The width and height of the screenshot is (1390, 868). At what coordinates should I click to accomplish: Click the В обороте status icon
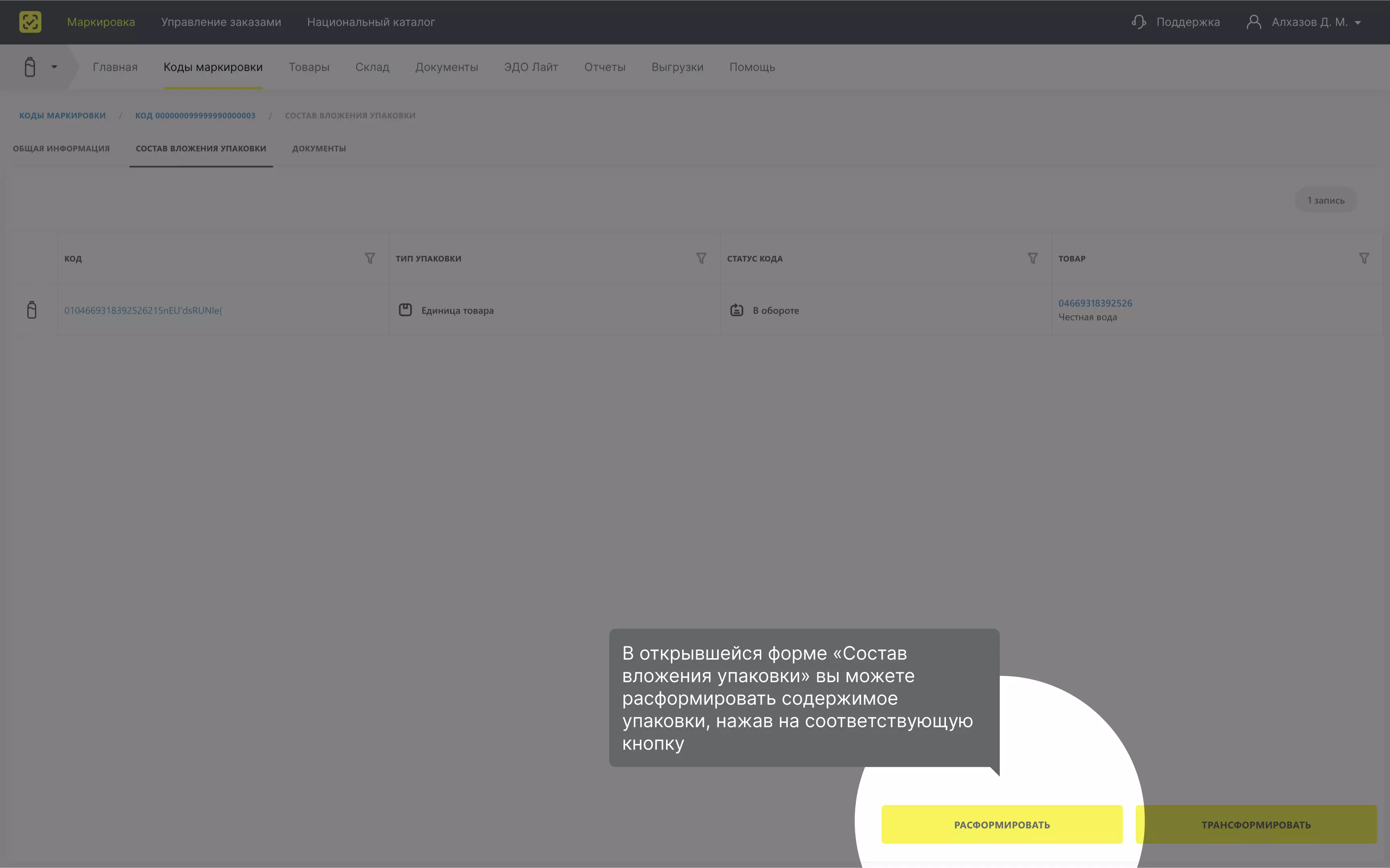tap(736, 310)
